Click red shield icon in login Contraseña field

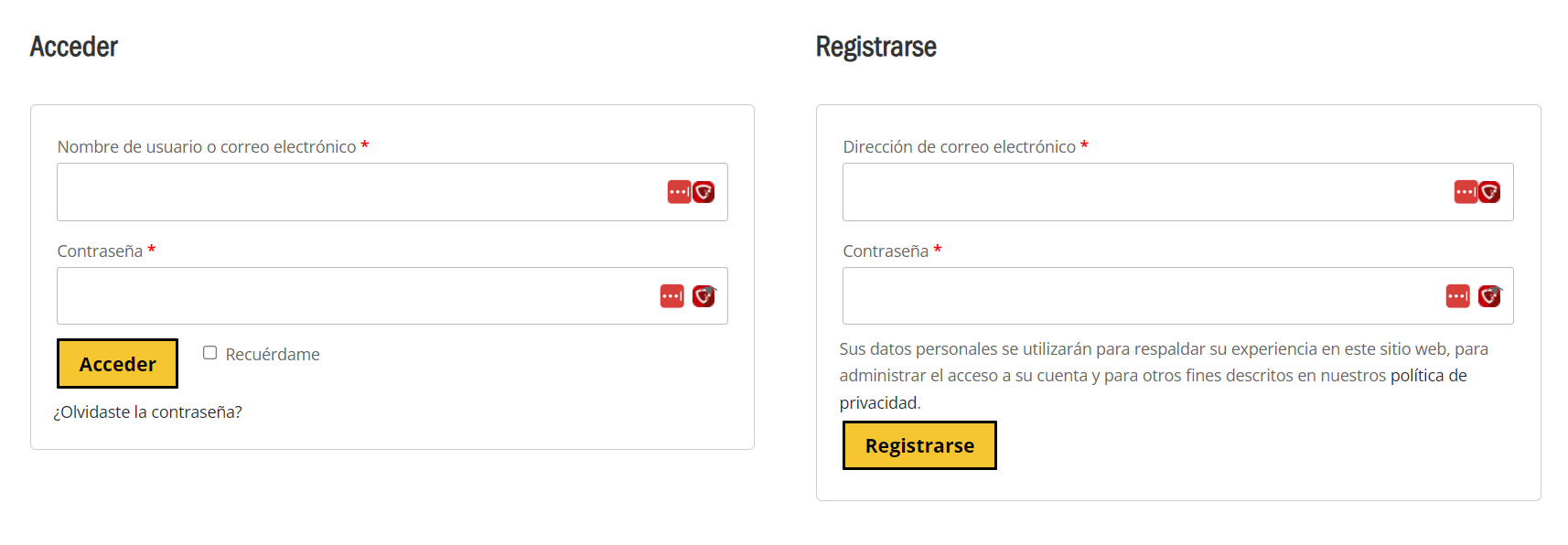click(x=703, y=296)
